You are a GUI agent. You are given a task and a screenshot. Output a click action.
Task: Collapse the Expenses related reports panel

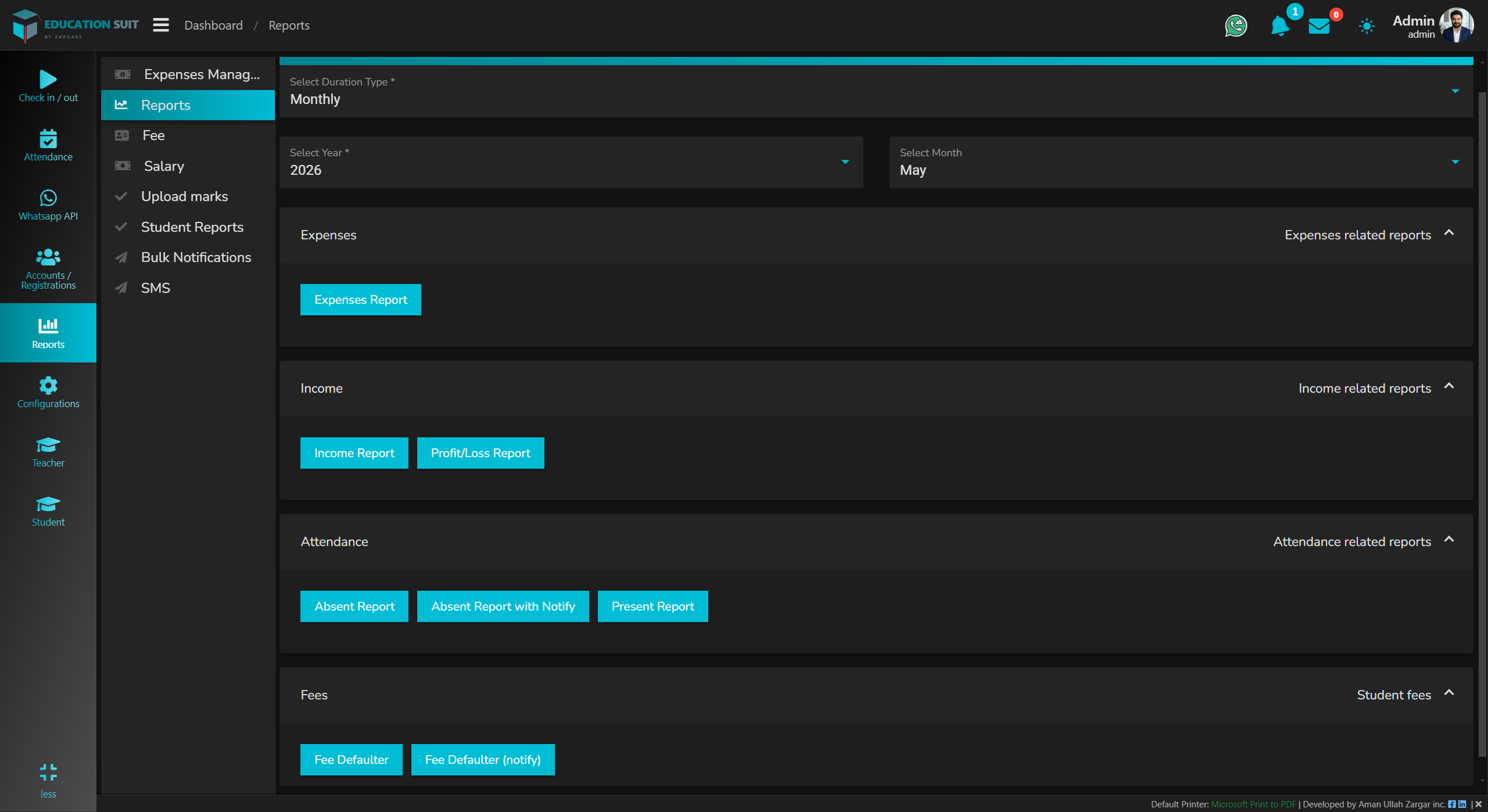point(1449,233)
